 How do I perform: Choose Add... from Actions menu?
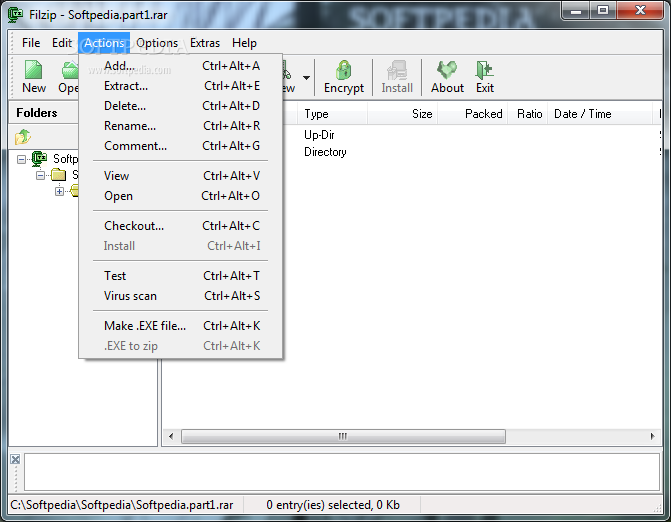click(181, 66)
